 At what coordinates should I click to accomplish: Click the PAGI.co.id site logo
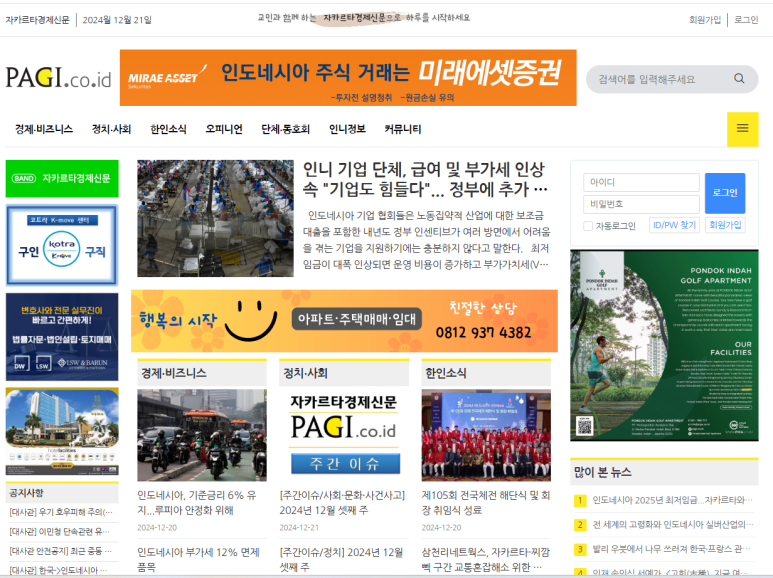pyautogui.click(x=59, y=78)
